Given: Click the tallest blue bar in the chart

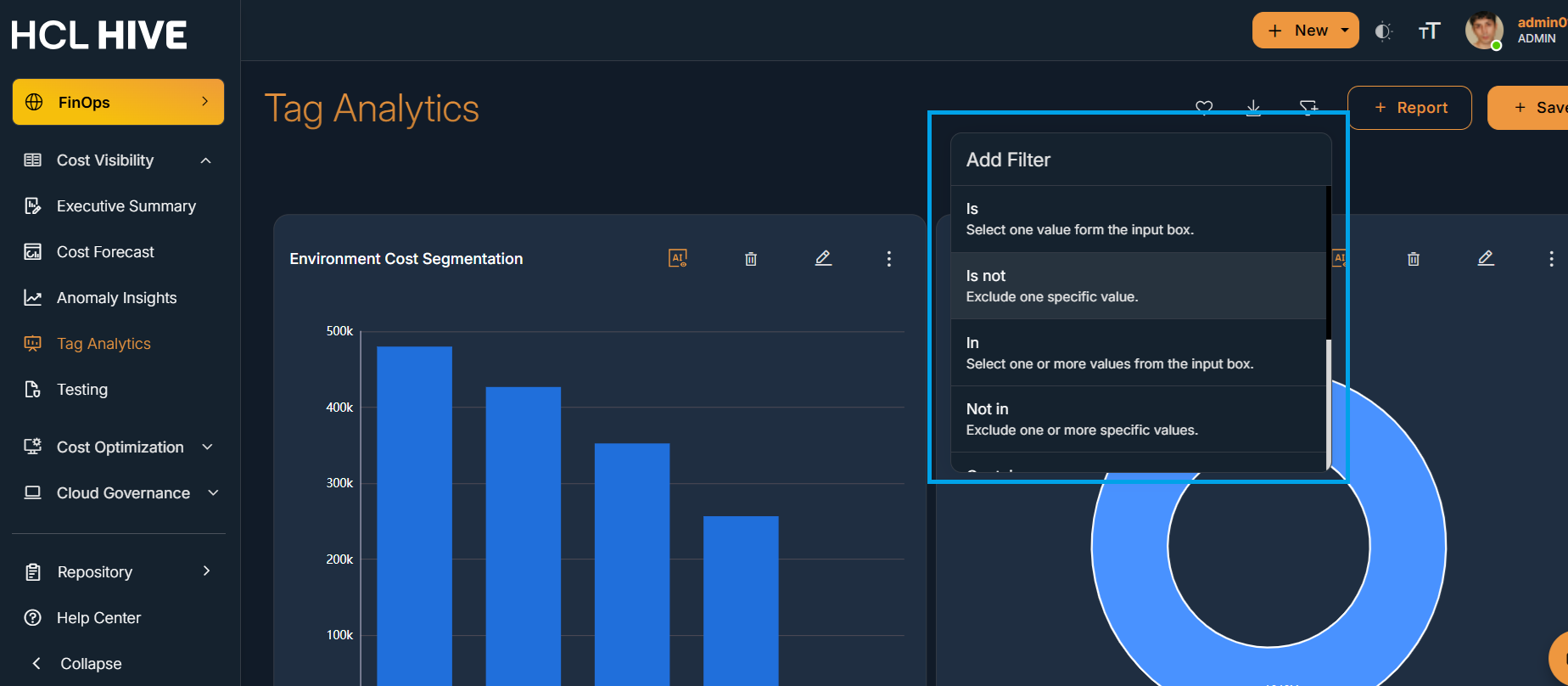Looking at the screenshot, I should pyautogui.click(x=414, y=516).
